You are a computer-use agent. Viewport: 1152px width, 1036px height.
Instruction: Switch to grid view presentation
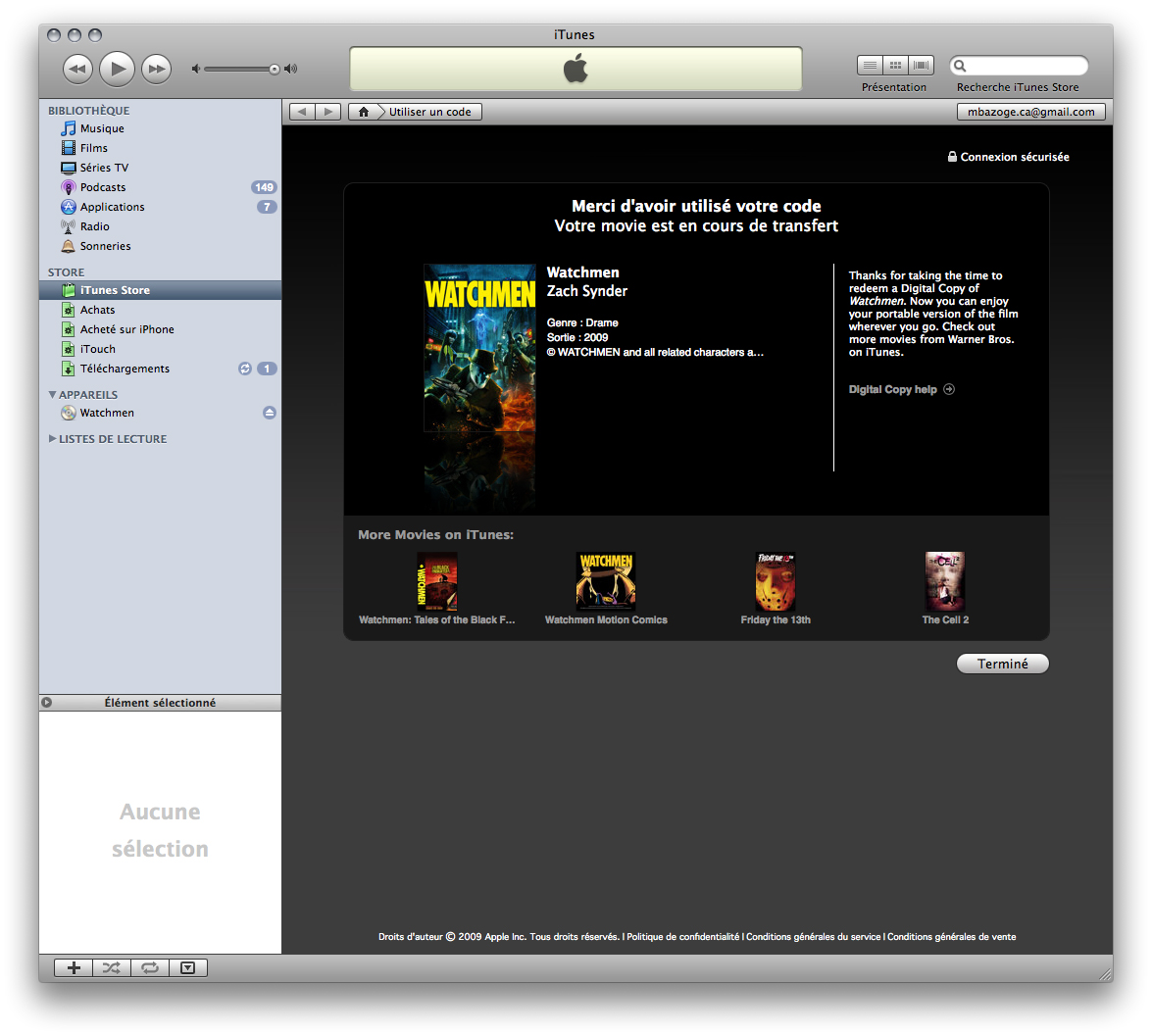point(895,66)
